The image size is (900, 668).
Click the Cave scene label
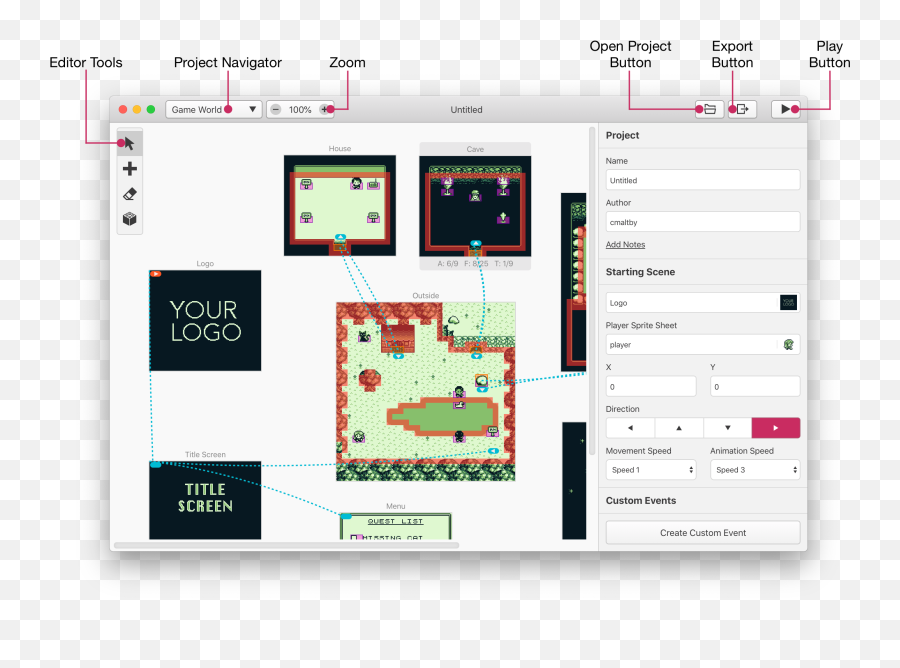point(475,148)
